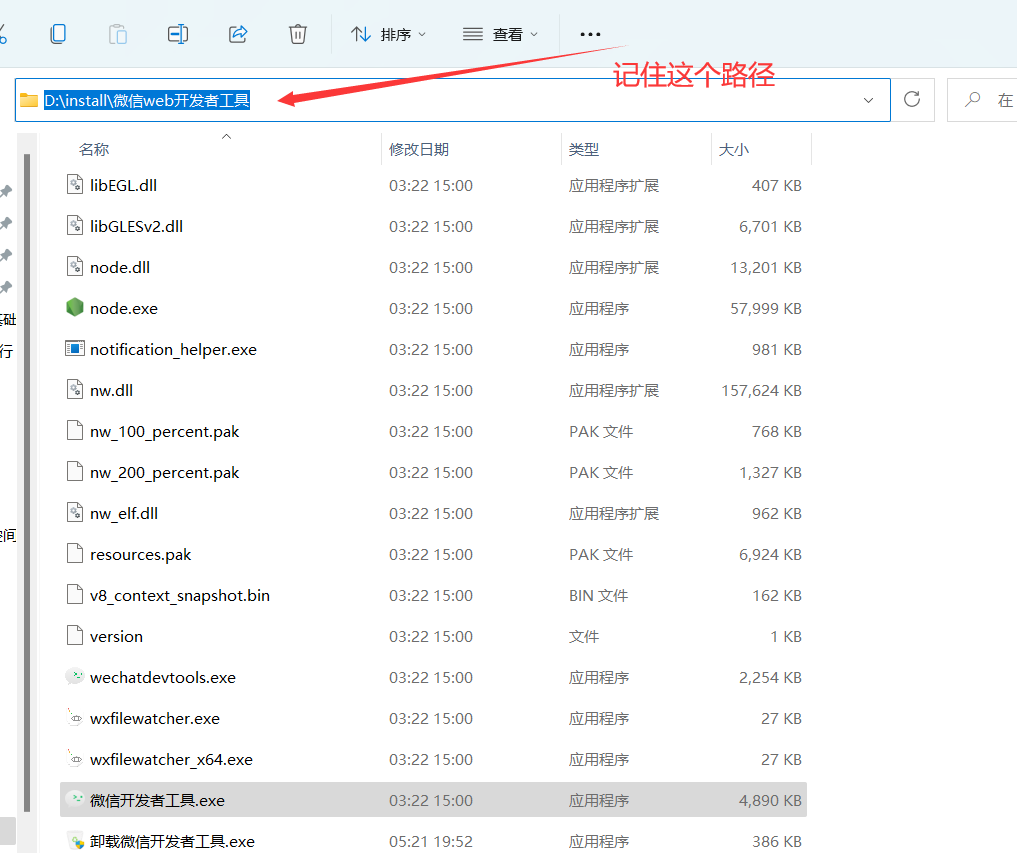Click wechatdevtools.exe file name

click(x=163, y=678)
